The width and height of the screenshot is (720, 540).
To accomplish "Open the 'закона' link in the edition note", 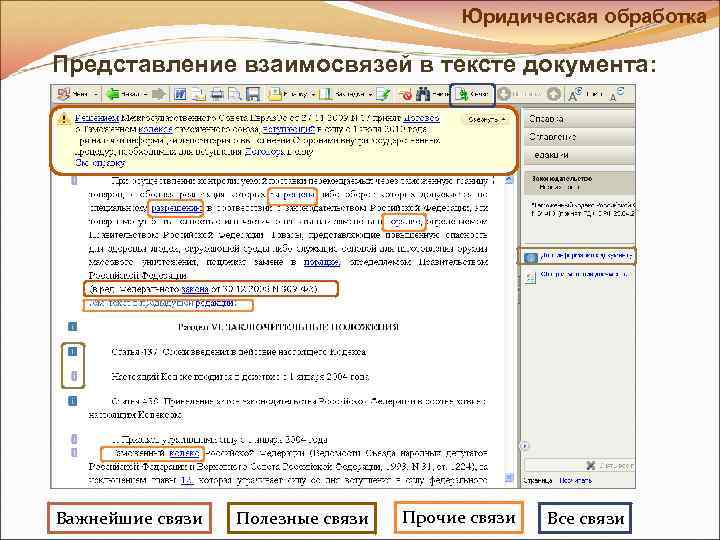I will pos(195,289).
